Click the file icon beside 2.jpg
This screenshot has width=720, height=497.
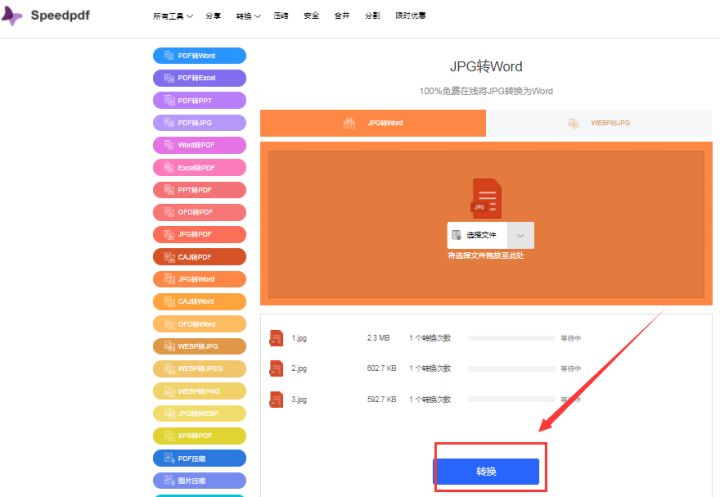[x=276, y=368]
